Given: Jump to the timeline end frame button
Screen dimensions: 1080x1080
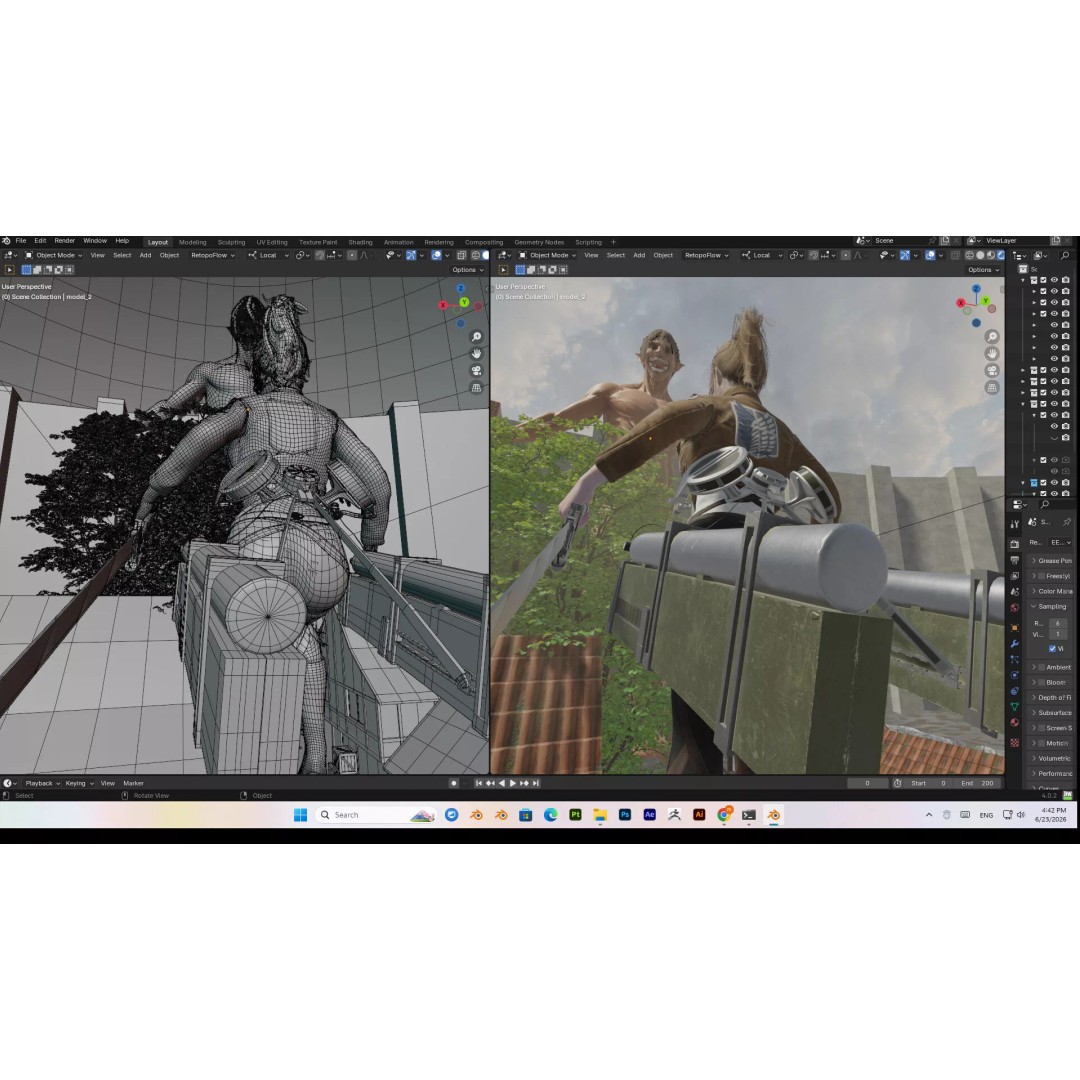Looking at the screenshot, I should [535, 783].
